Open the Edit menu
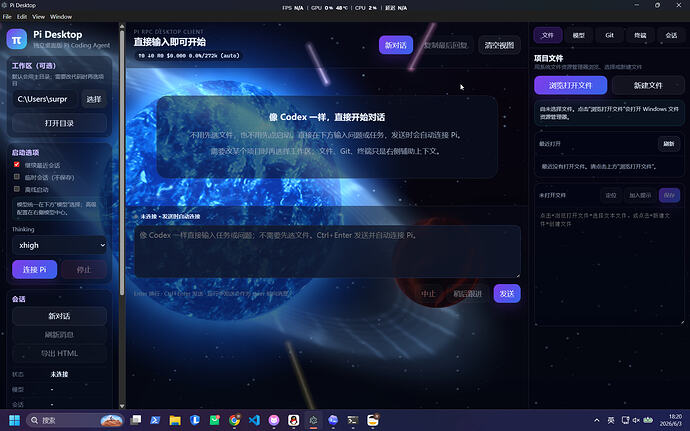The height and width of the screenshot is (431, 690). click(x=22, y=17)
